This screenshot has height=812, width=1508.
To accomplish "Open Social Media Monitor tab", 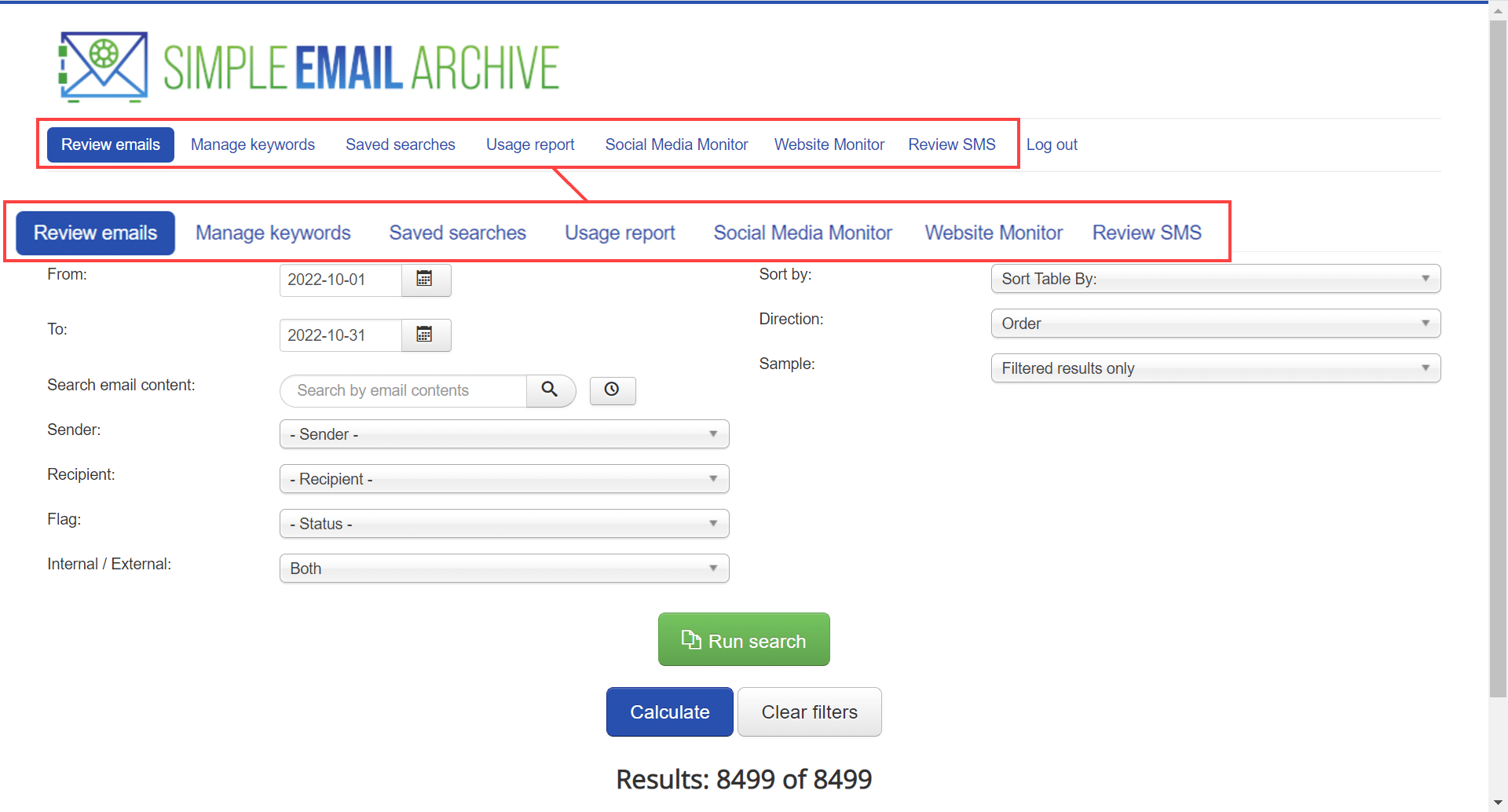I will (x=676, y=144).
